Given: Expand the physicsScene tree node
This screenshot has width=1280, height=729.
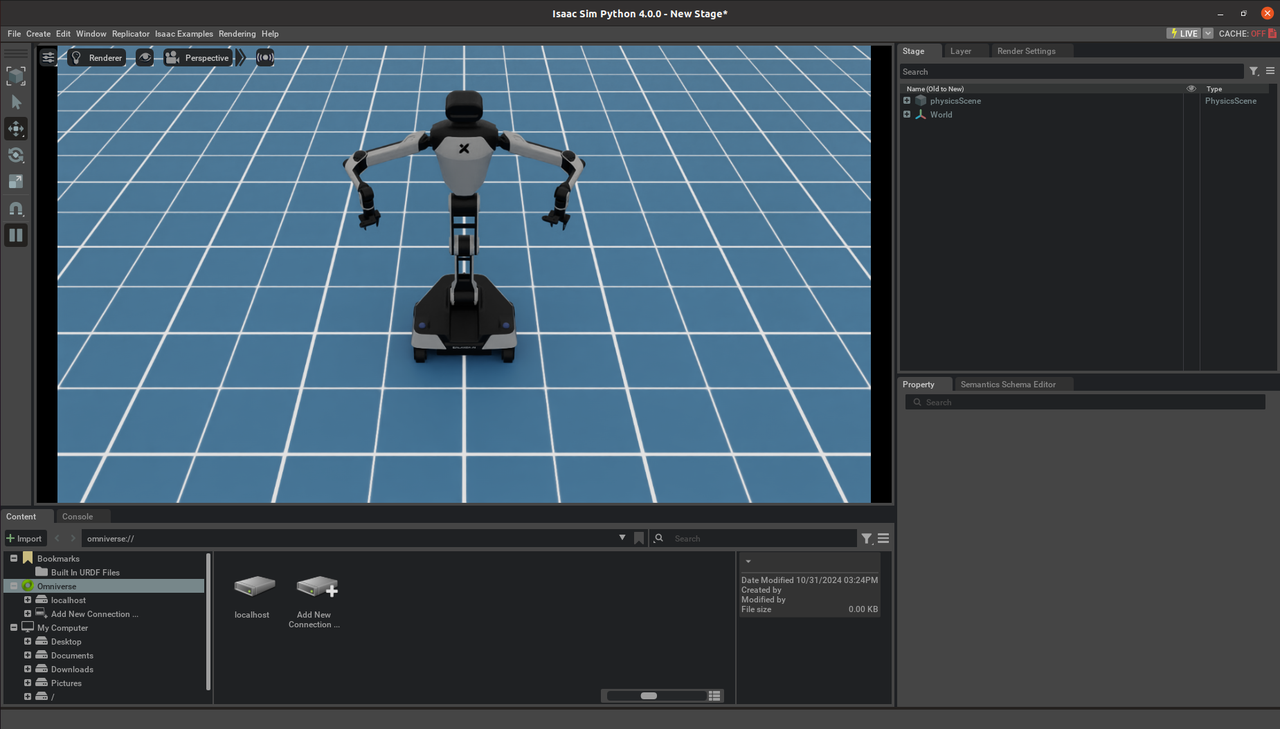Looking at the screenshot, I should coord(907,101).
